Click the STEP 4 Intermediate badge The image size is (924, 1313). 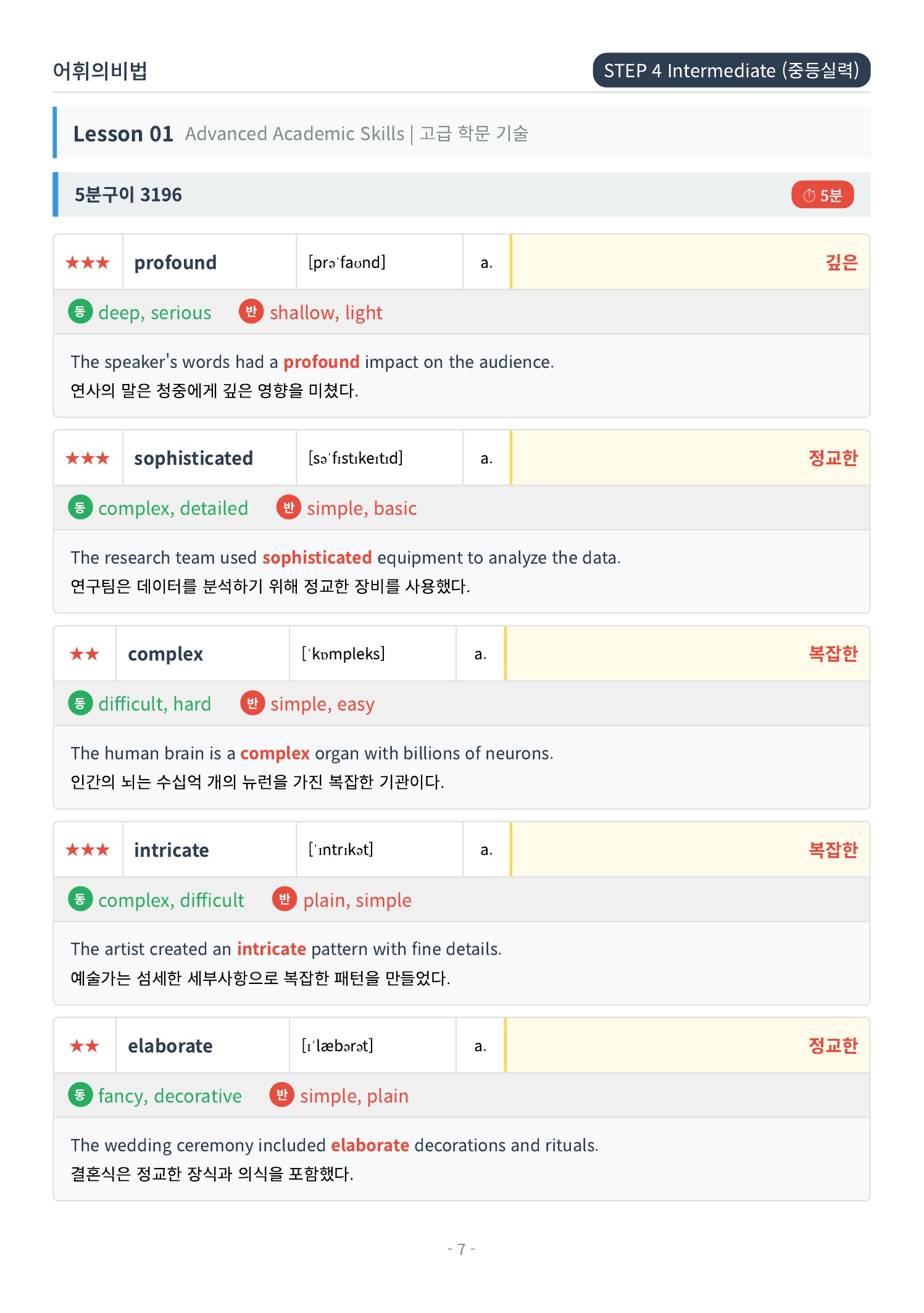(x=731, y=70)
